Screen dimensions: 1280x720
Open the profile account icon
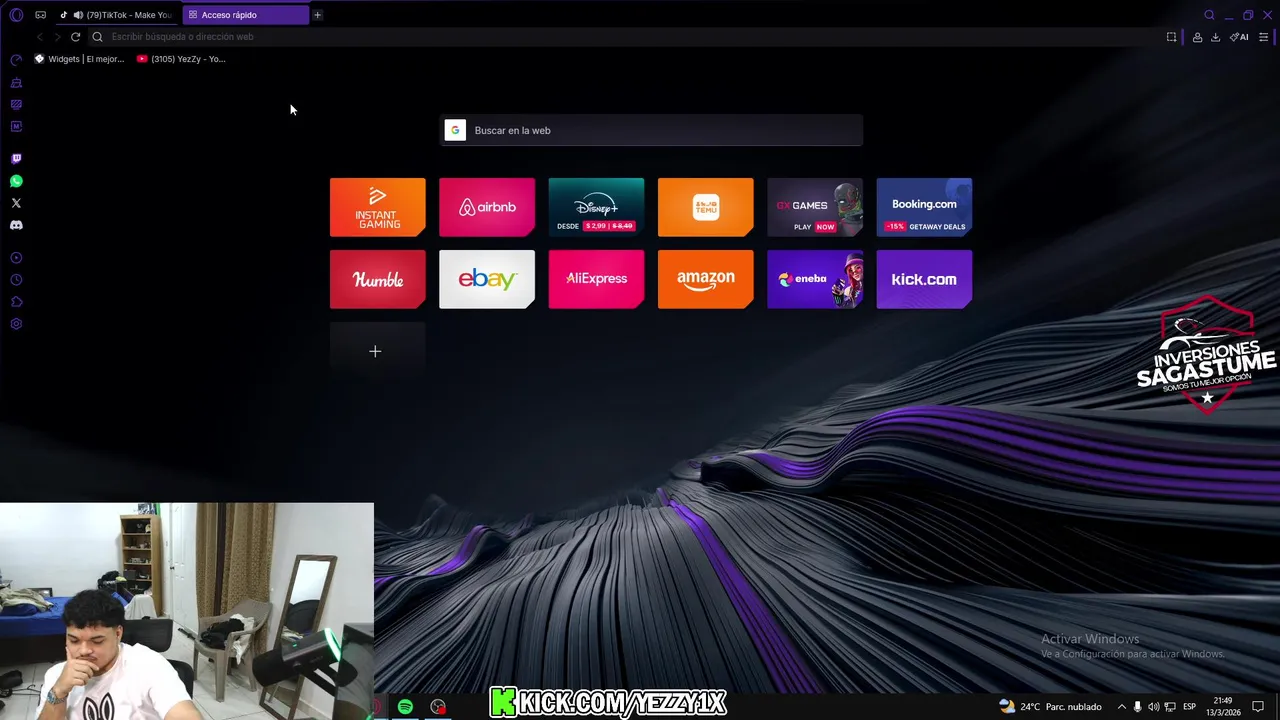point(1197,37)
